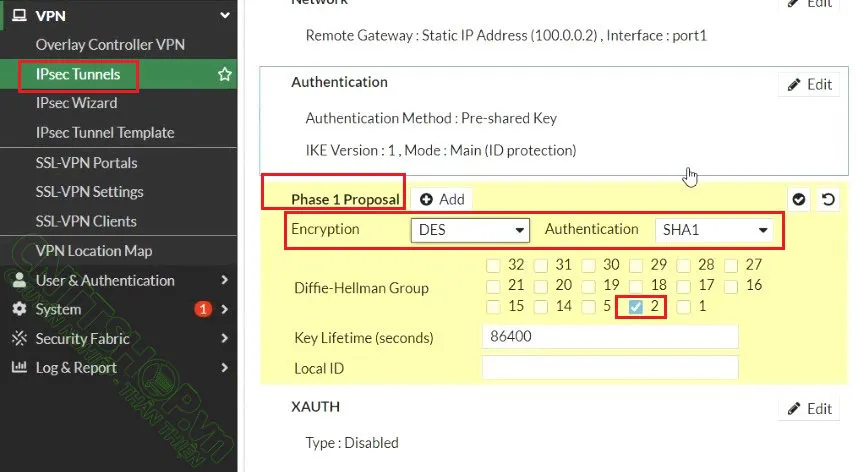This screenshot has width=857, height=472.
Task: Click the System gear icon in sidebar
Action: click(19, 310)
